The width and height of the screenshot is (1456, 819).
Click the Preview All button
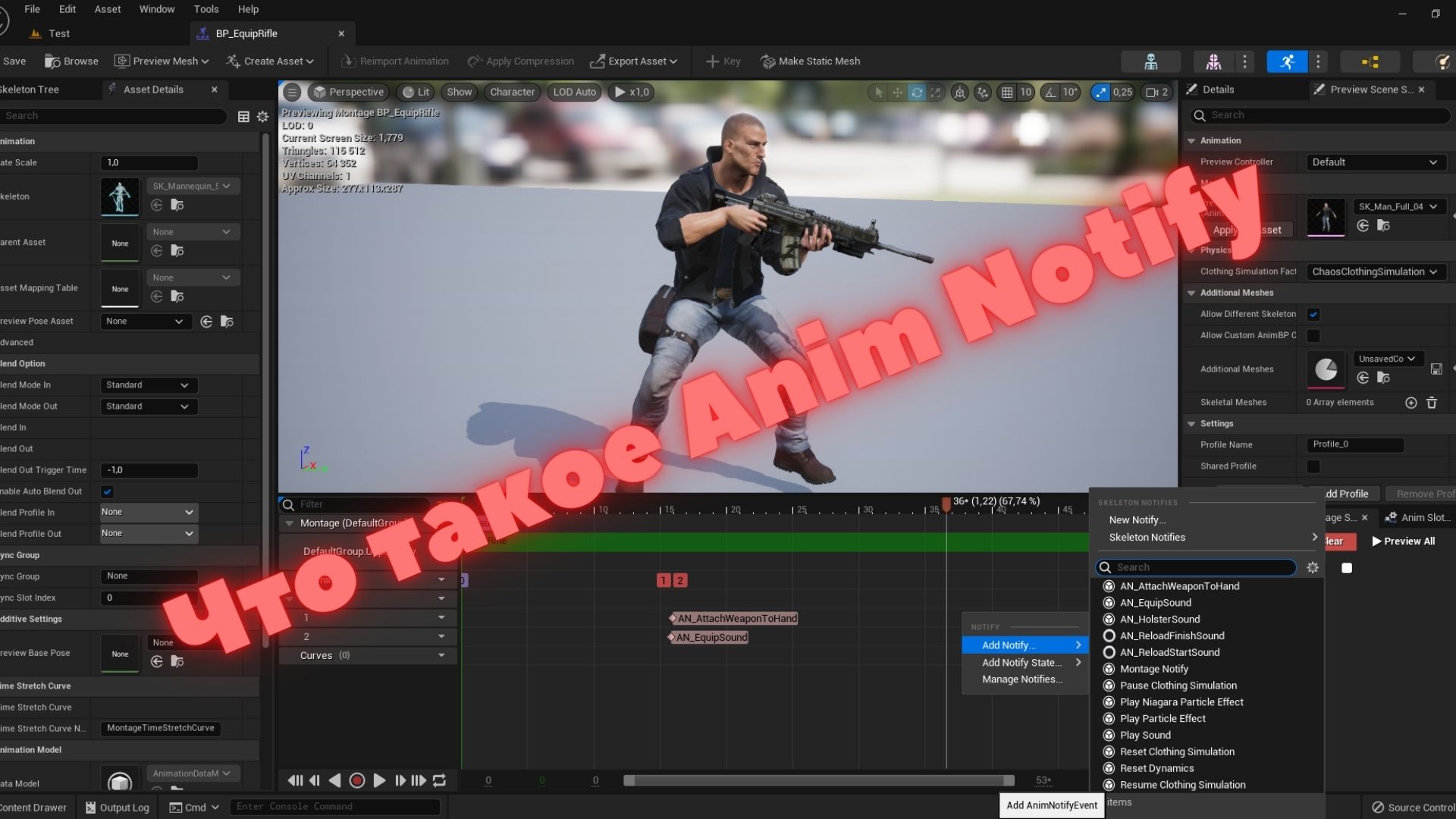[x=1404, y=541]
